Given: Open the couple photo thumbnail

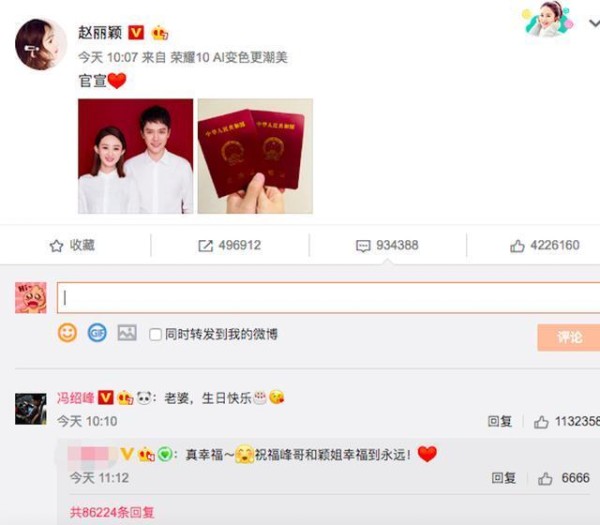Looking at the screenshot, I should (135, 156).
